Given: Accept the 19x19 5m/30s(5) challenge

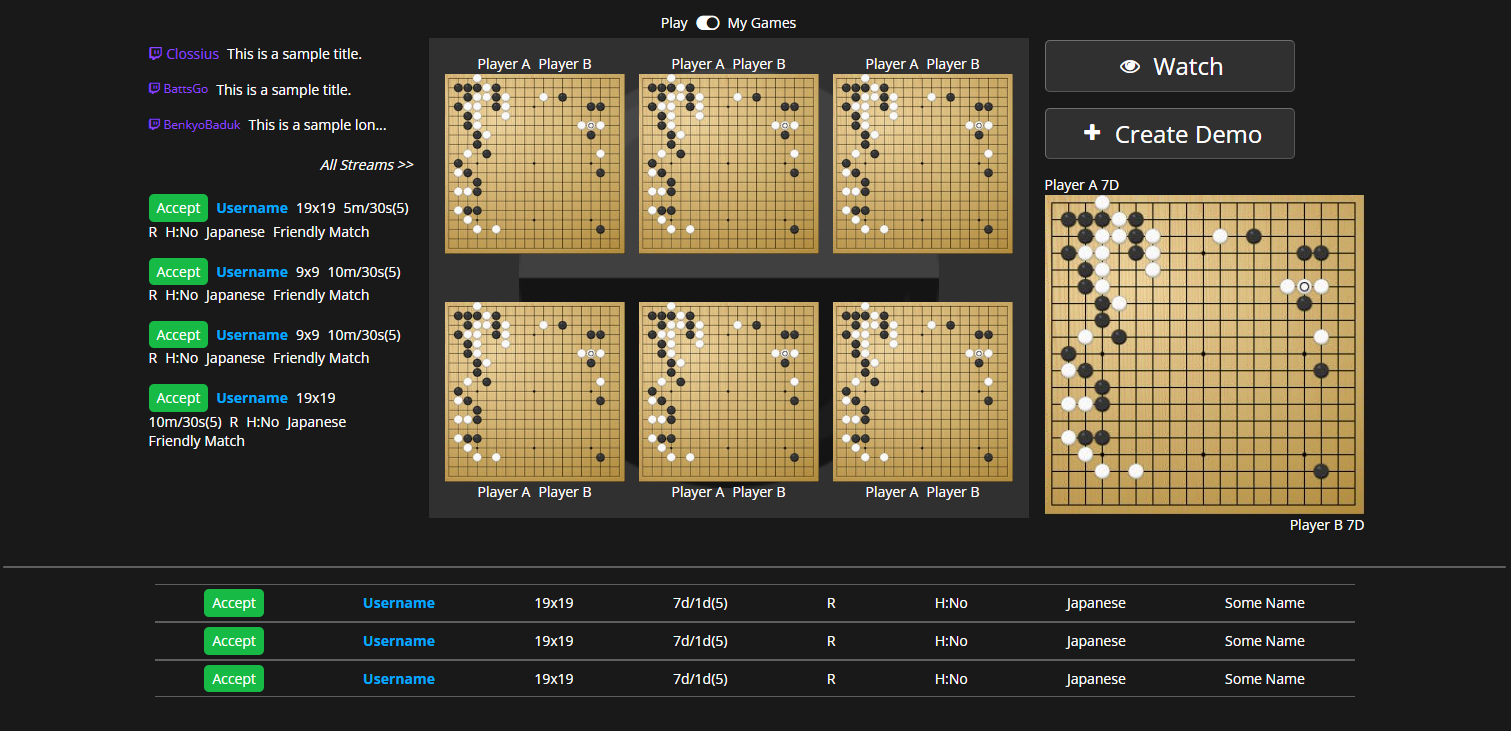Looking at the screenshot, I should [178, 208].
